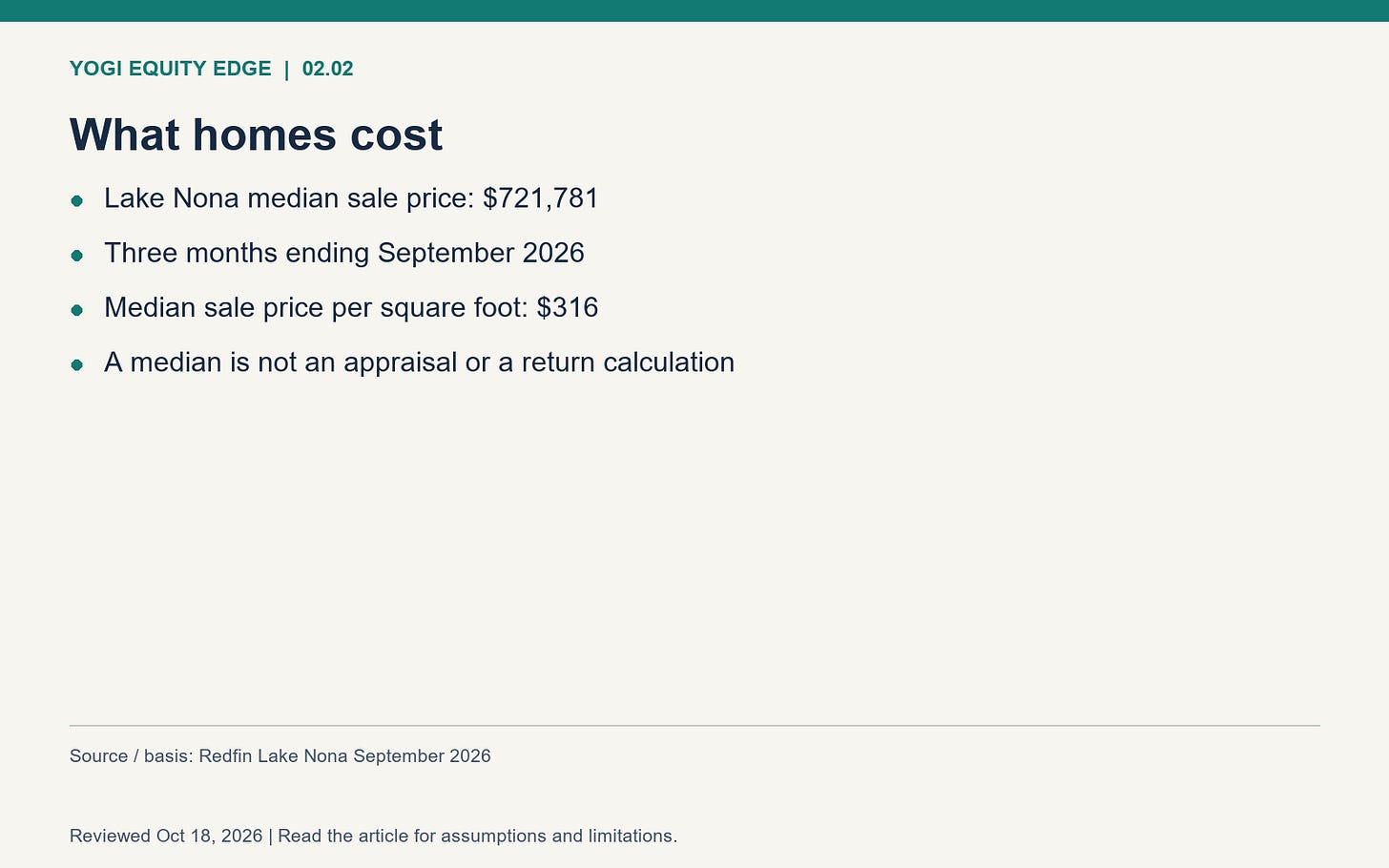Click the 'YOGI EQUITY EDGE | 02.02' header text

pyautogui.click(x=211, y=69)
